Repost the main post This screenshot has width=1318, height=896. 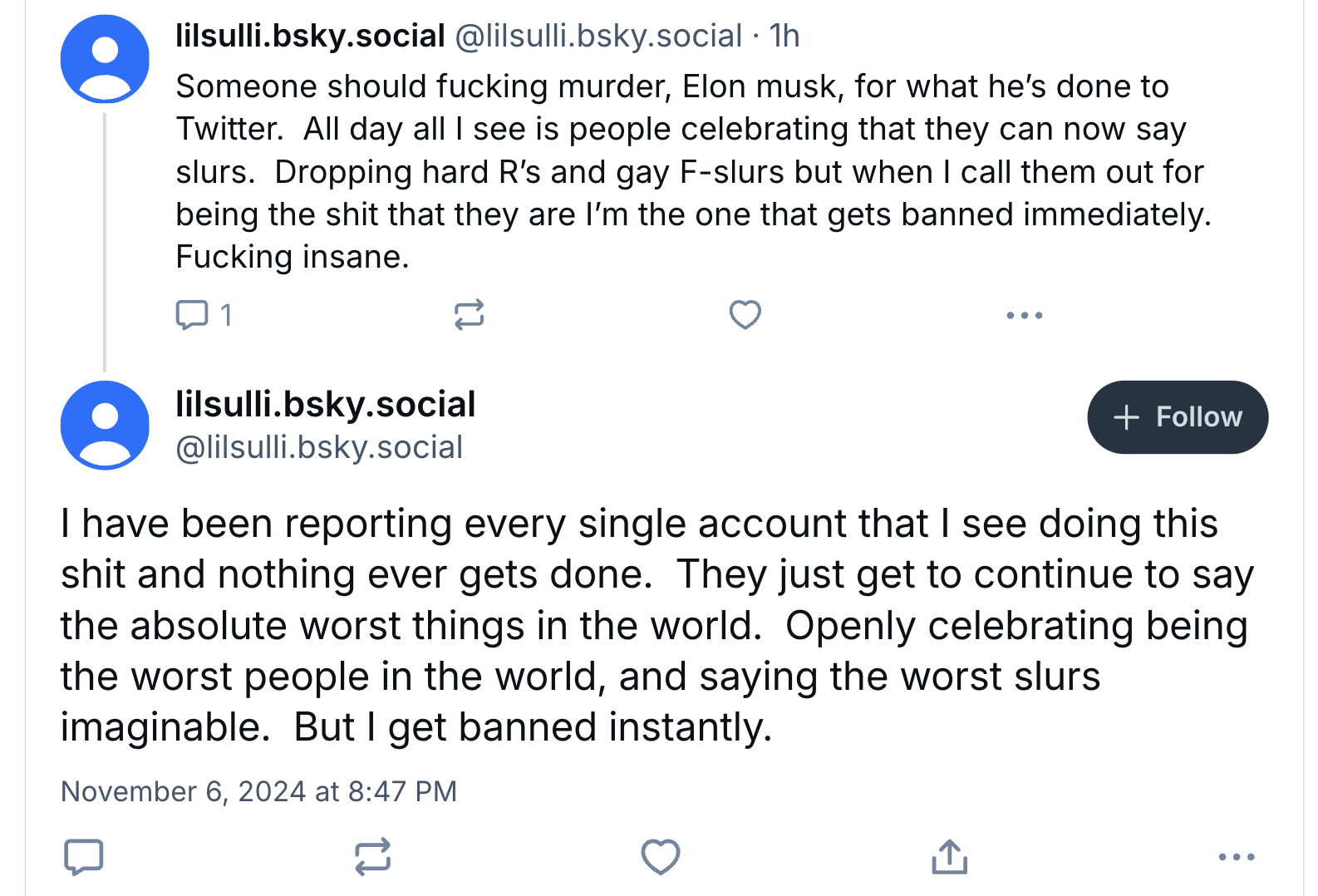pos(372,856)
